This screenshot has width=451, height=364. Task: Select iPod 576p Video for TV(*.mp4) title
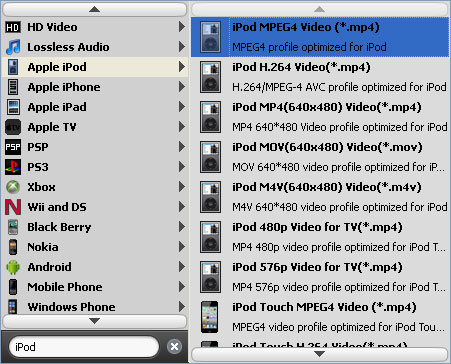coord(317,267)
